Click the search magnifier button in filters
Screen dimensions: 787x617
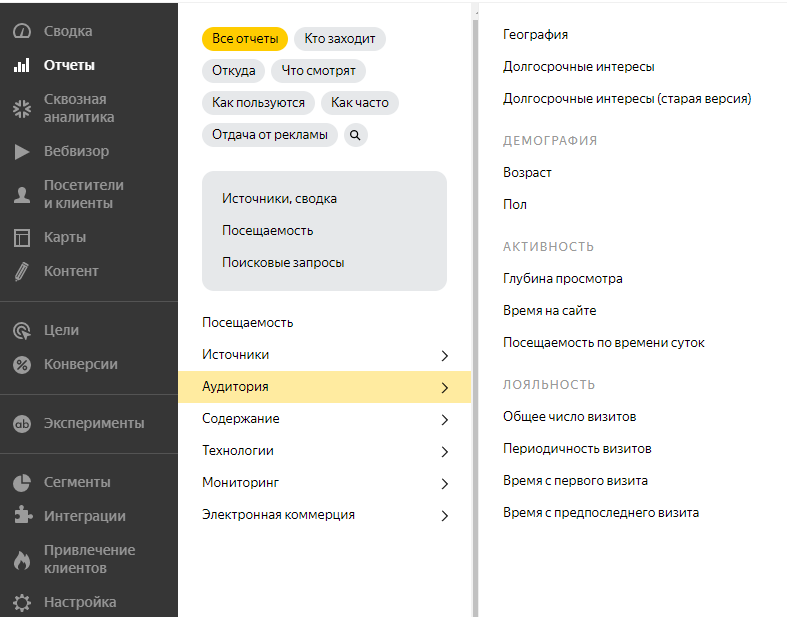point(356,135)
